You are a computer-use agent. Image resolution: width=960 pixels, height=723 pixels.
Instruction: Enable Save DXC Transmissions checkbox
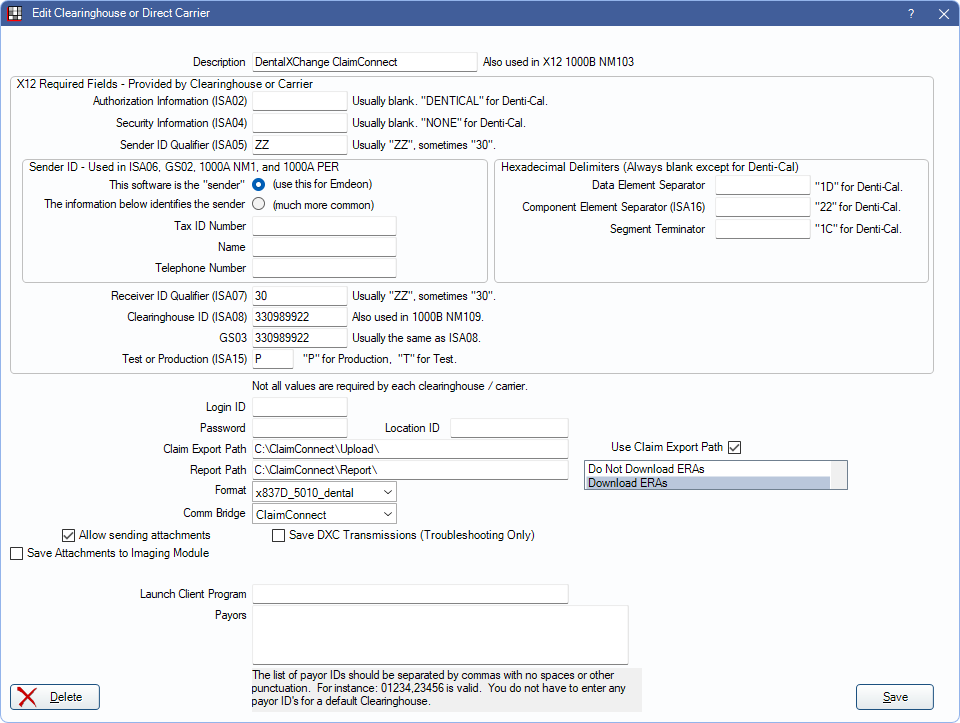279,536
